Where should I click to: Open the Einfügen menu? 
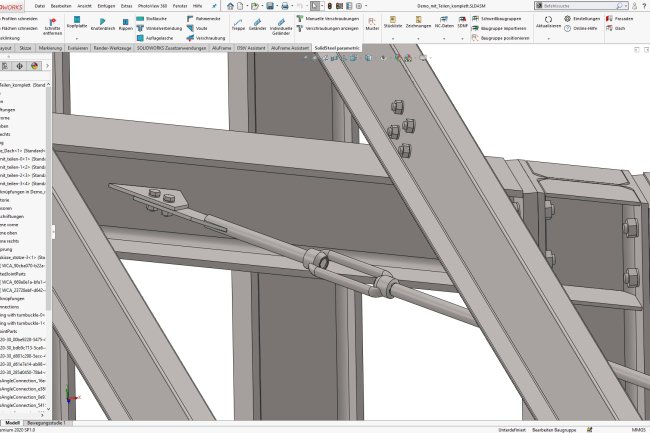click(106, 6)
